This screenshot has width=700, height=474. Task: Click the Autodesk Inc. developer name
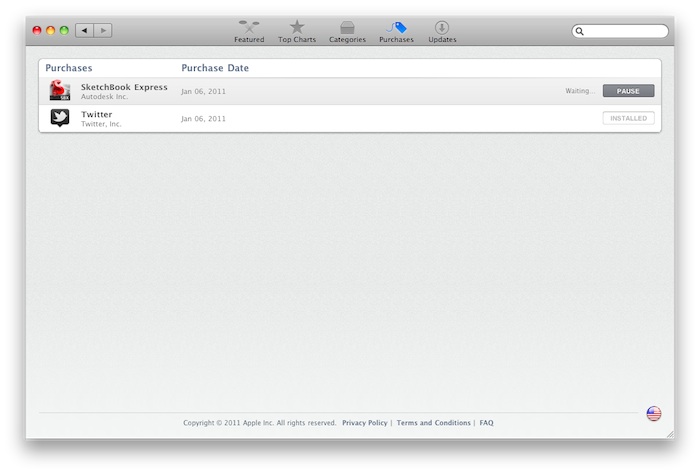104,97
